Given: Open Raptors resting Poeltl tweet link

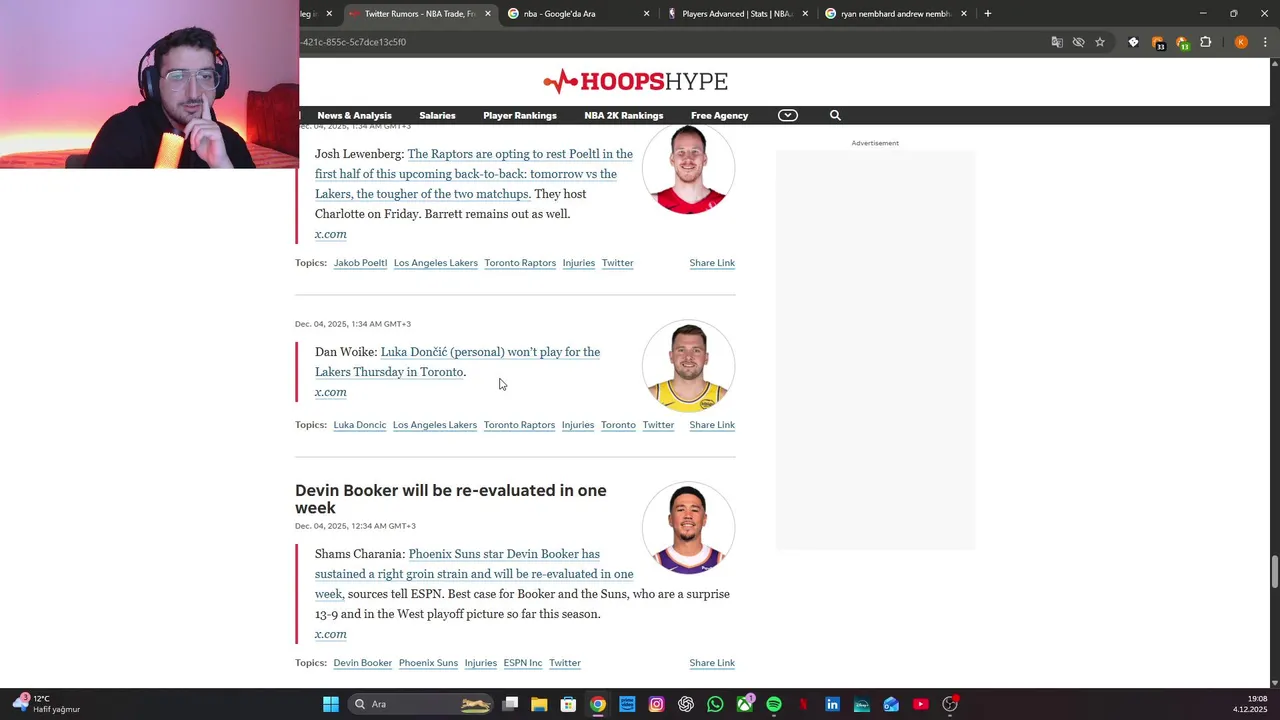Looking at the screenshot, I should (x=474, y=174).
